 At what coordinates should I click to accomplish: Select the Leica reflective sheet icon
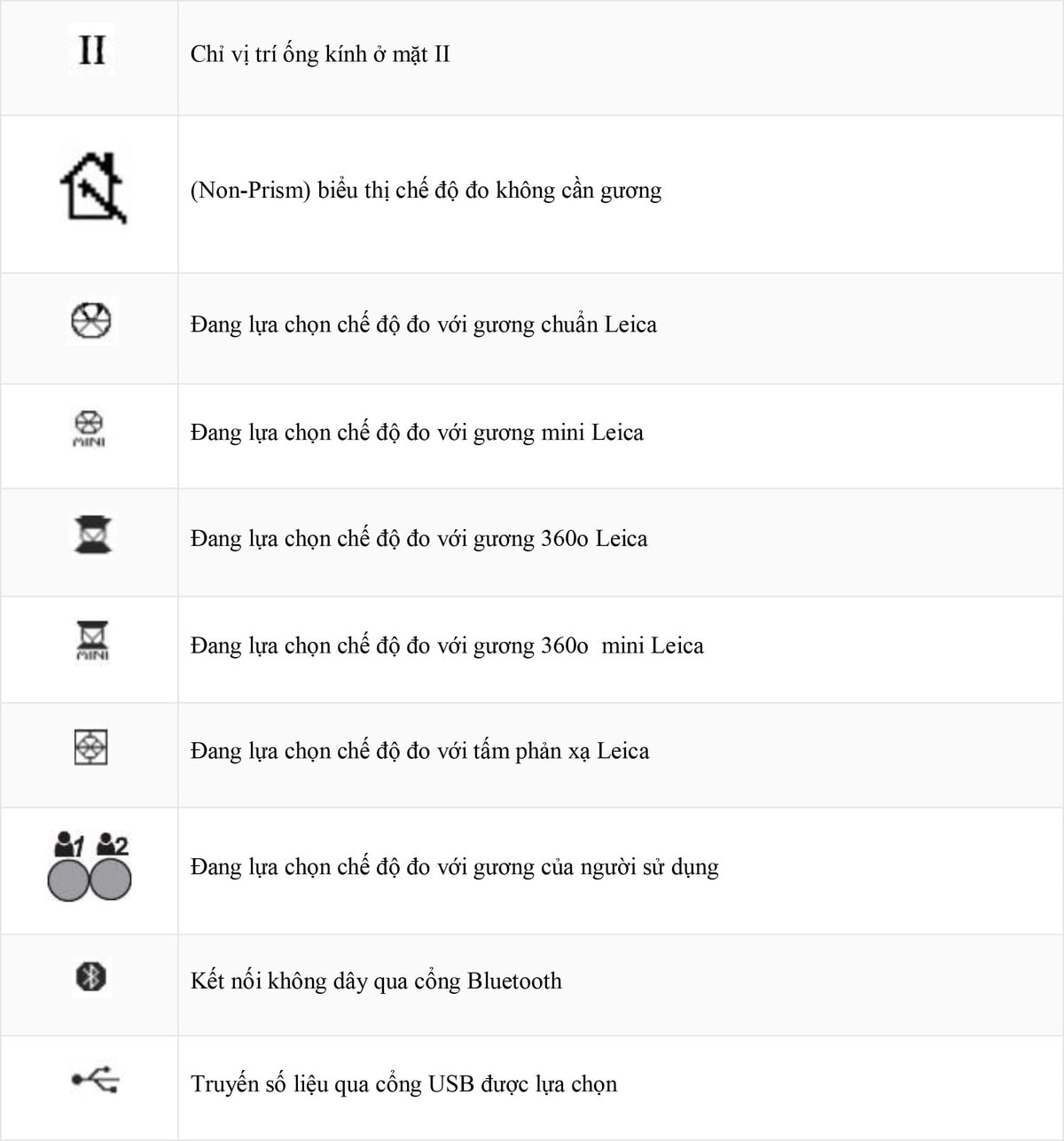click(x=90, y=747)
